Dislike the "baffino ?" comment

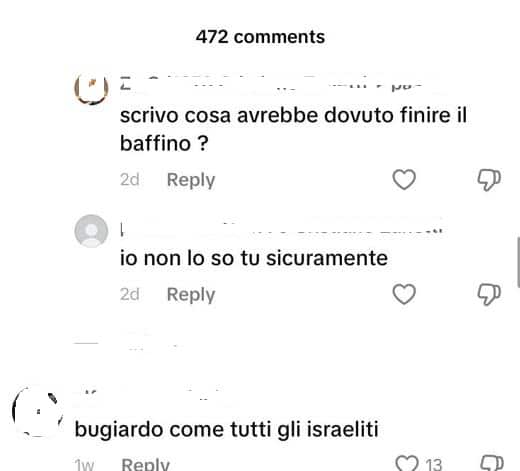coord(489,180)
